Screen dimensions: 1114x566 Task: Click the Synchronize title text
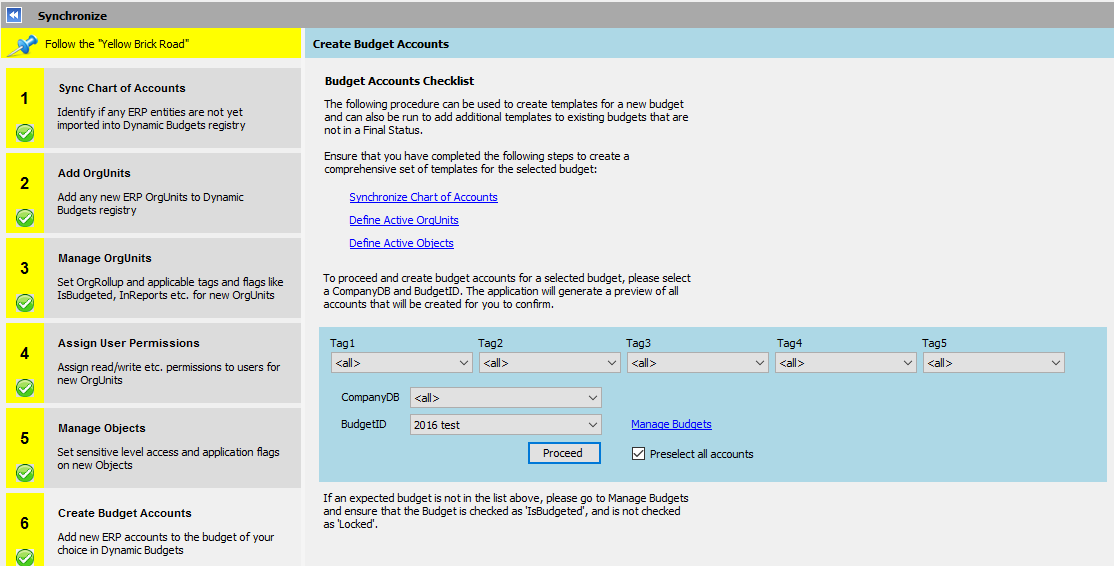(x=72, y=16)
